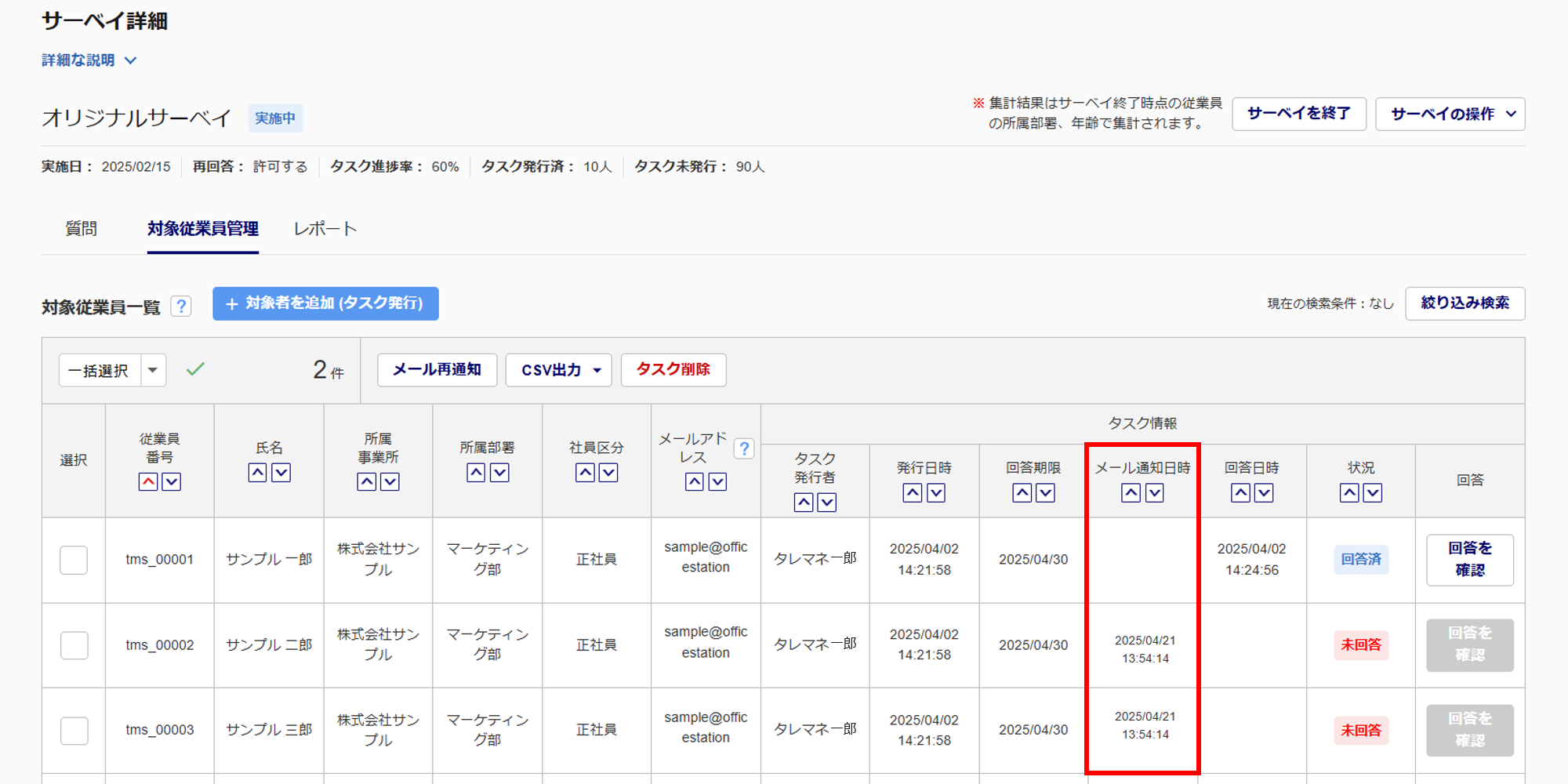Click name サンプル 三郎
The height and width of the screenshot is (784, 1568).
[x=269, y=730]
